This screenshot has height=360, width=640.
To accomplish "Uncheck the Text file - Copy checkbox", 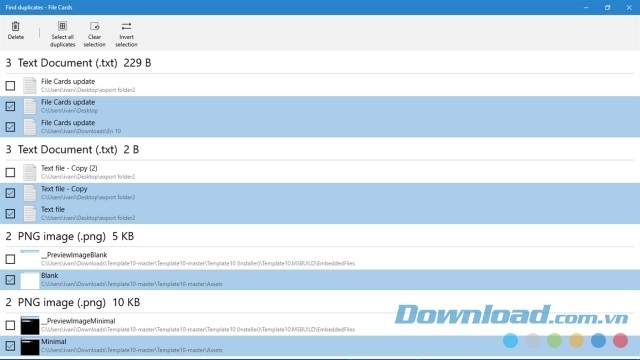I will coord(10,193).
